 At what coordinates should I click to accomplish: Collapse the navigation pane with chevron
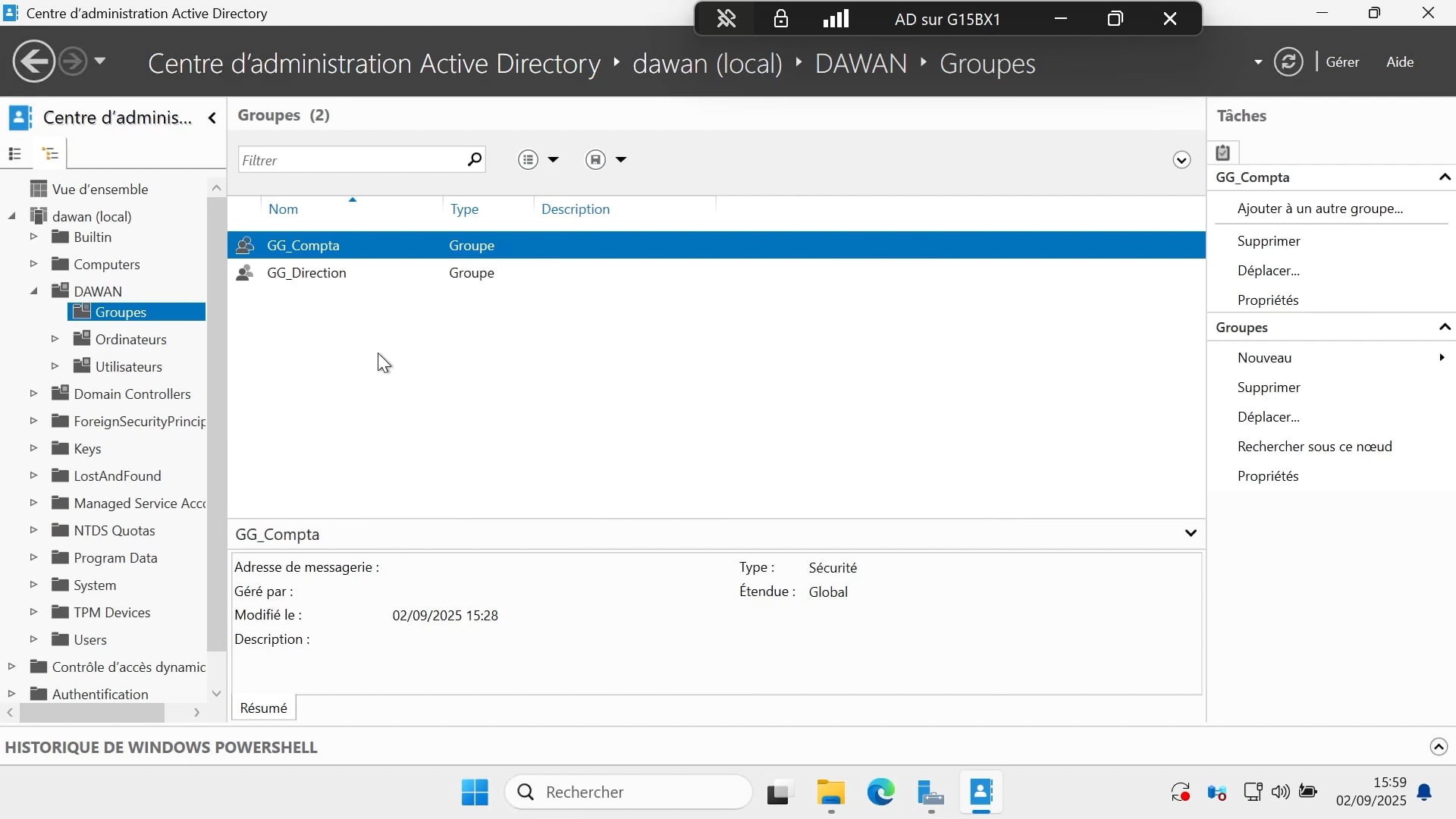tap(212, 118)
